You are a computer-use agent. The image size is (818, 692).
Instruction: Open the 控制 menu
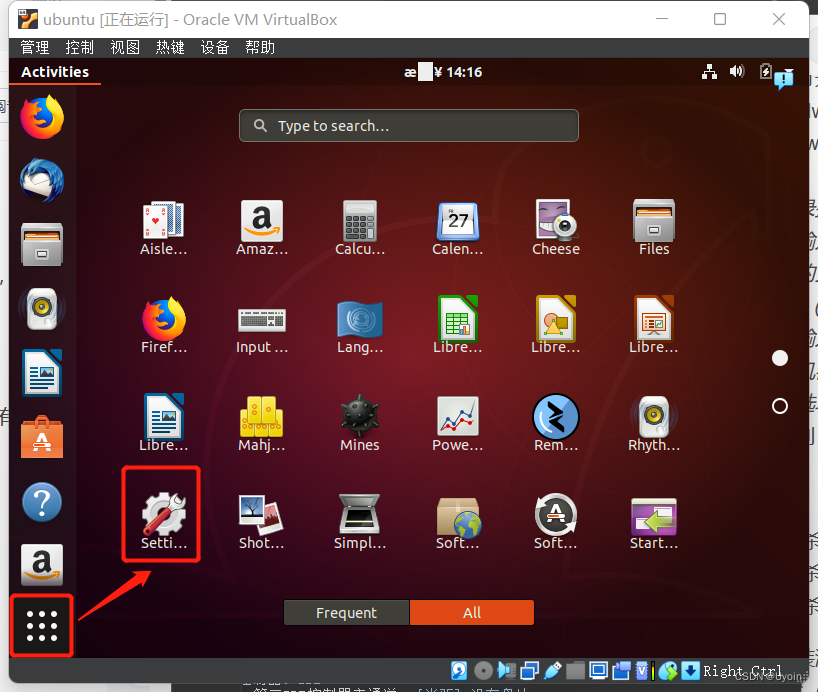point(79,47)
